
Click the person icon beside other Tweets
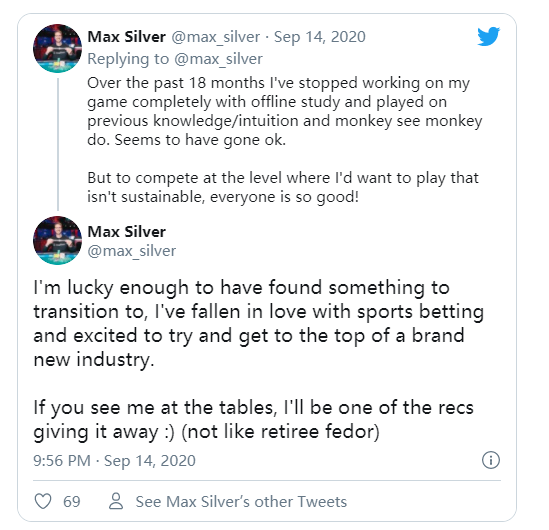116,501
